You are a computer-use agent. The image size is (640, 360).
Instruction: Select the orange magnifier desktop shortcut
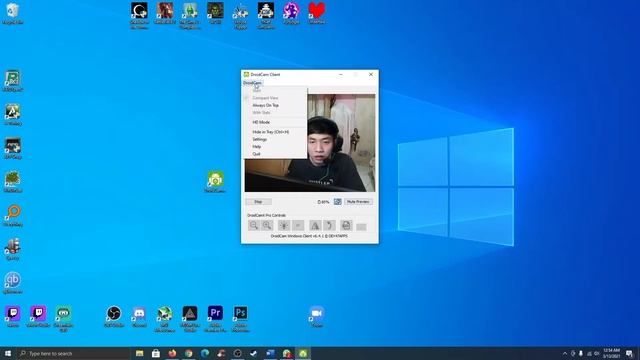click(x=13, y=216)
